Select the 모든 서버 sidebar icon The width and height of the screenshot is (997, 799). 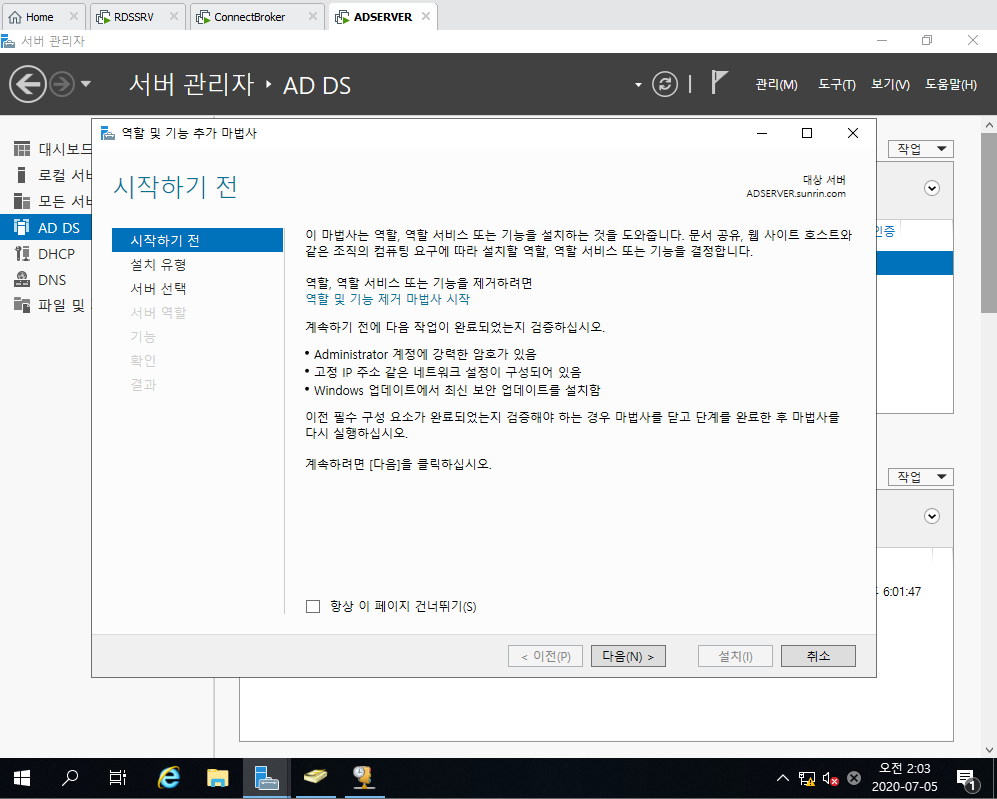(22, 201)
